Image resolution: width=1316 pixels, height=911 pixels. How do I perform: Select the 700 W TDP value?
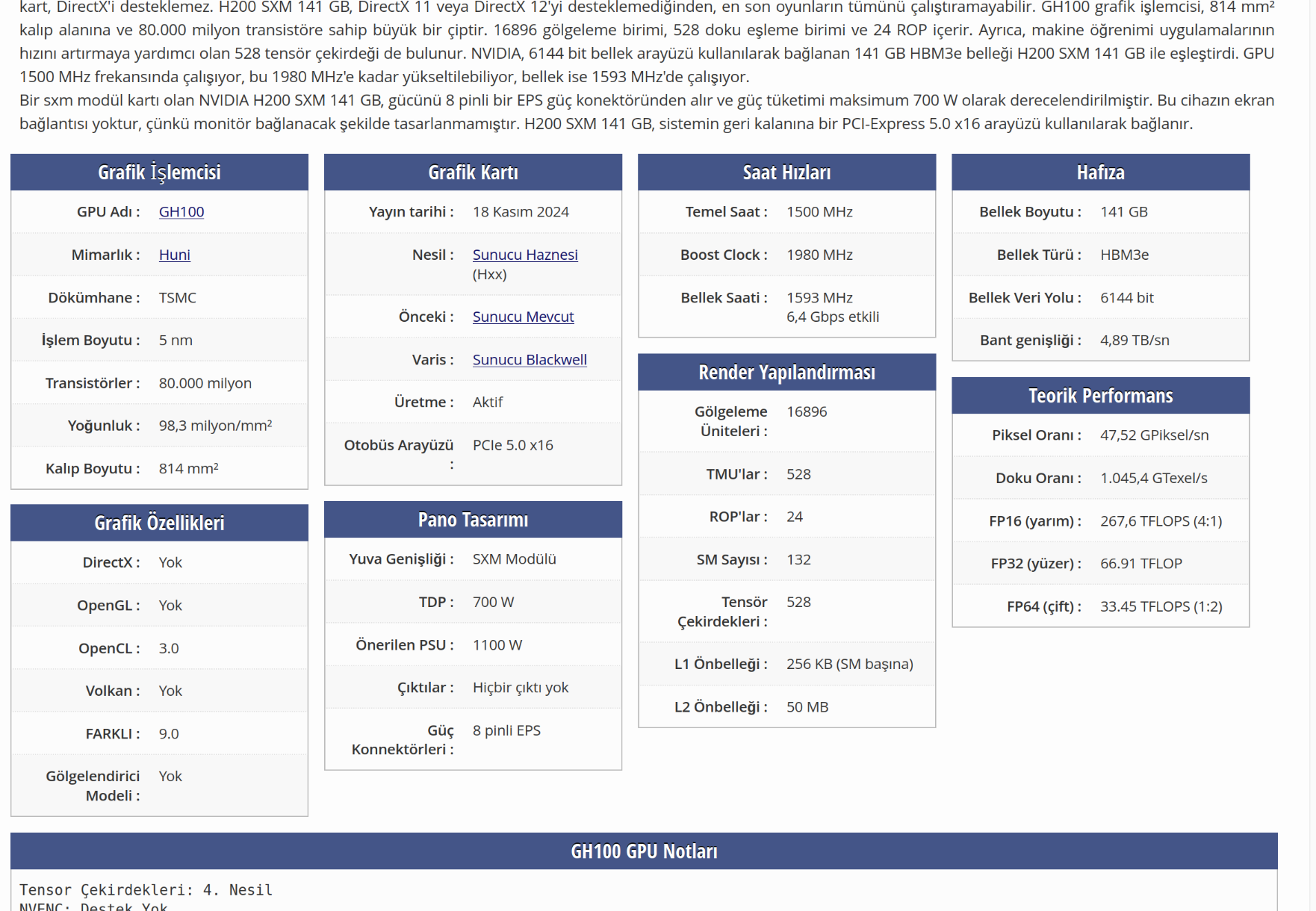pyautogui.click(x=493, y=603)
